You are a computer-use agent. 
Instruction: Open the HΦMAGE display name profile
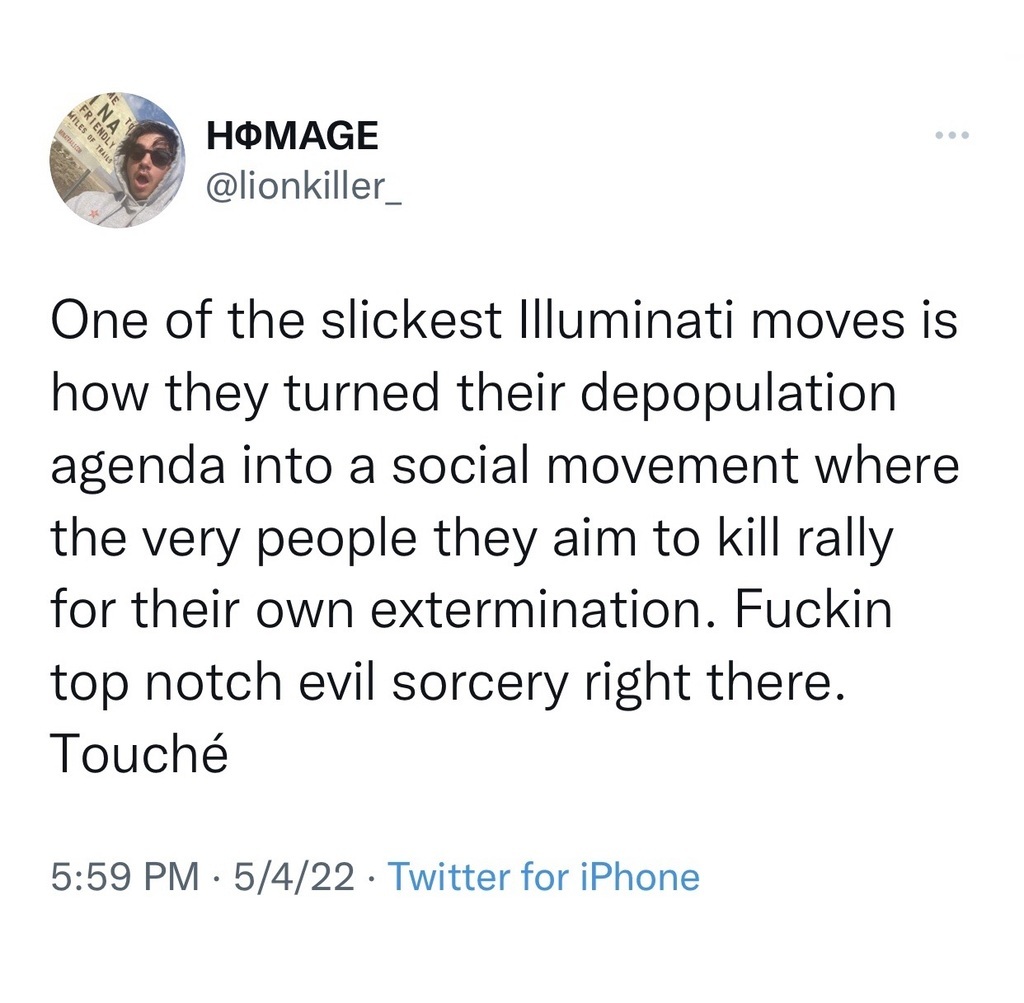coord(291,134)
